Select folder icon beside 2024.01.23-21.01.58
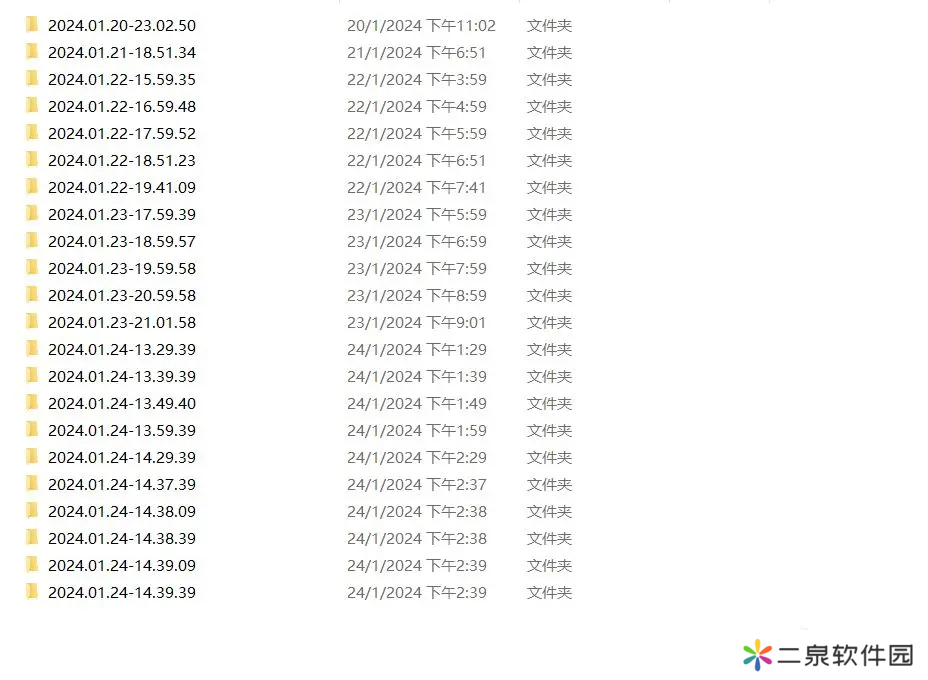Screen dimensions: 928x680 tap(32, 321)
